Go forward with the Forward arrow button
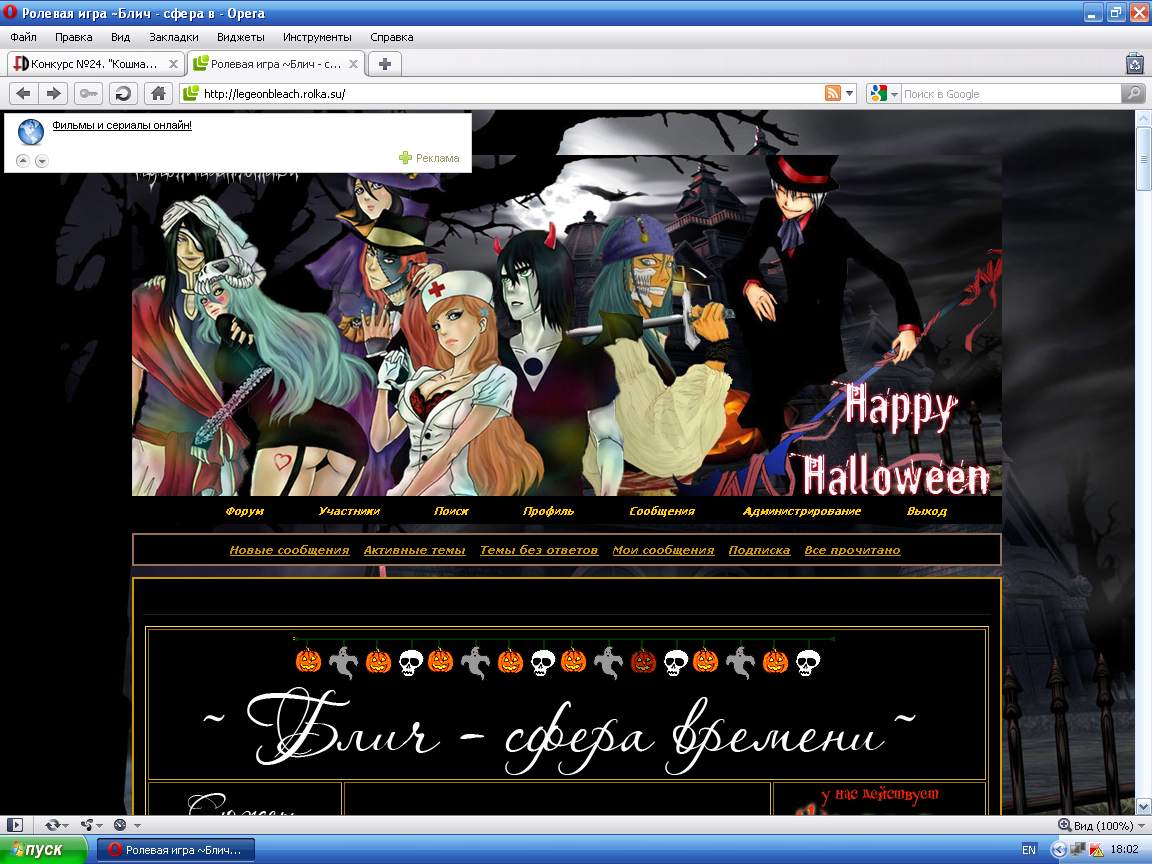Screen dimensions: 1152x864 54,93
